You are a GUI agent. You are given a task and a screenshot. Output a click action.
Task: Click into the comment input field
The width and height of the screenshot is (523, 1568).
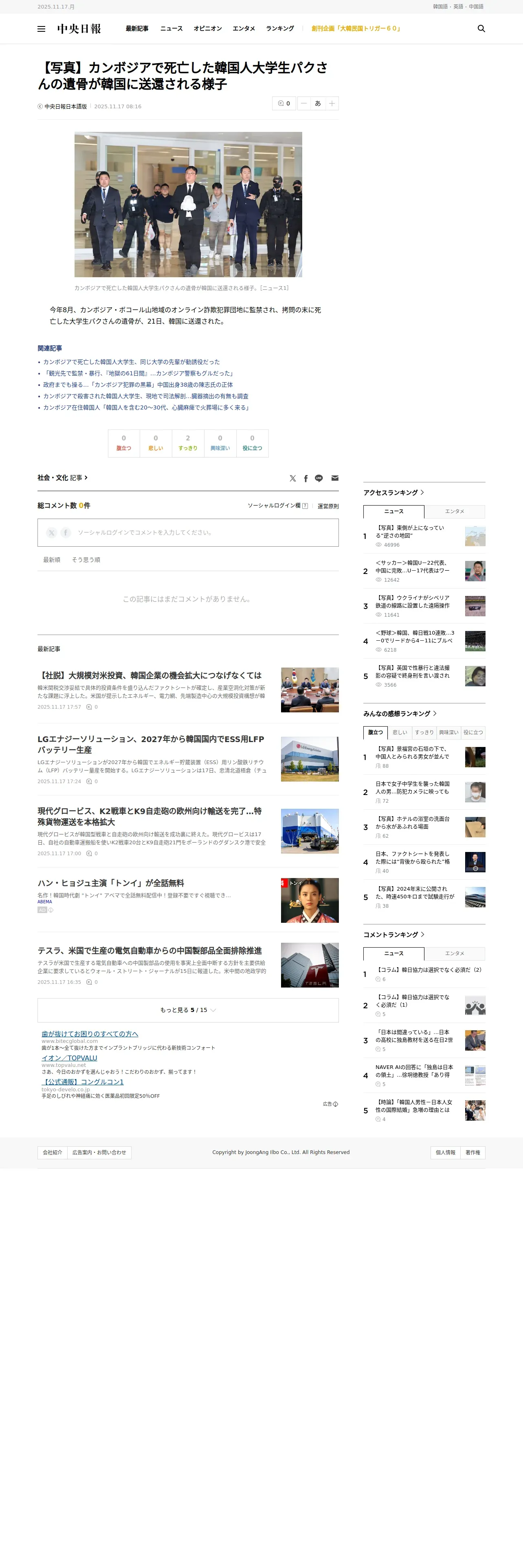point(188,532)
